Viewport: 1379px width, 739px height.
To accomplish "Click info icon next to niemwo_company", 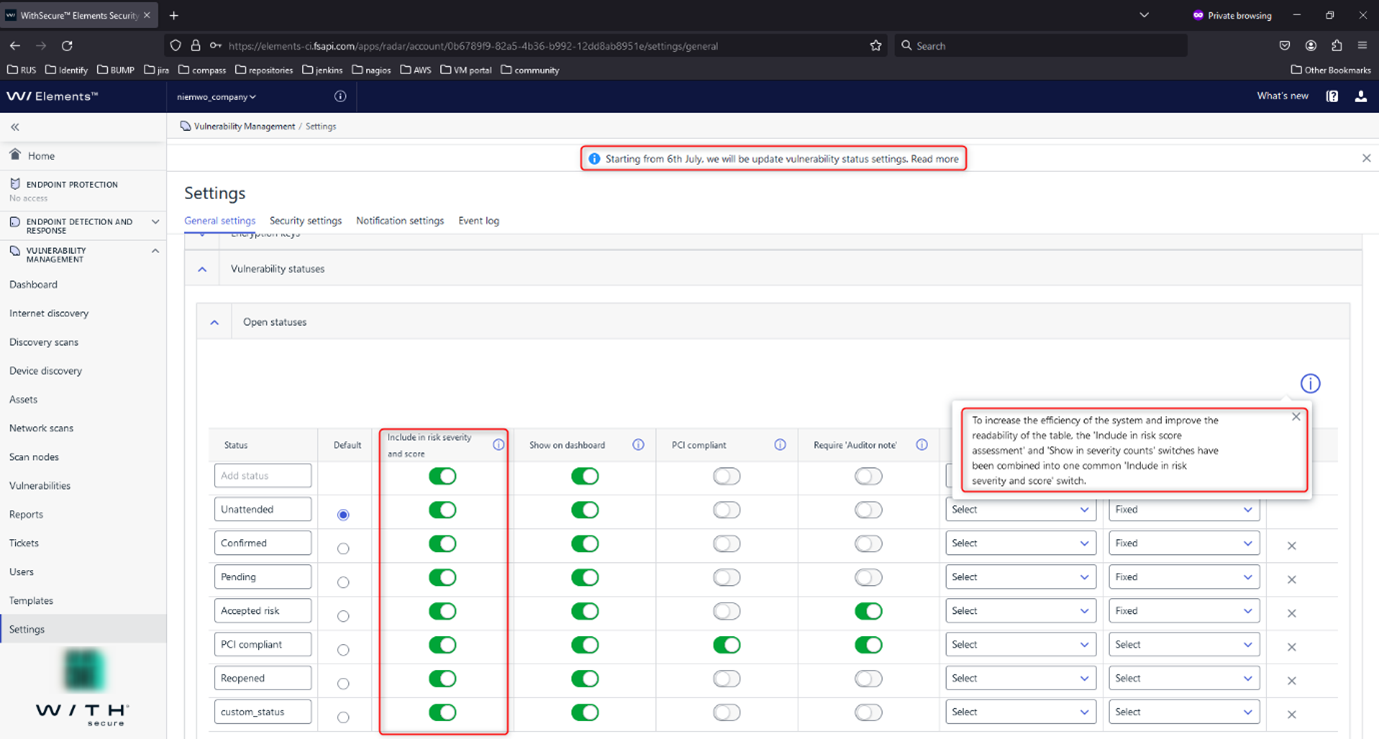I will 340,97.
